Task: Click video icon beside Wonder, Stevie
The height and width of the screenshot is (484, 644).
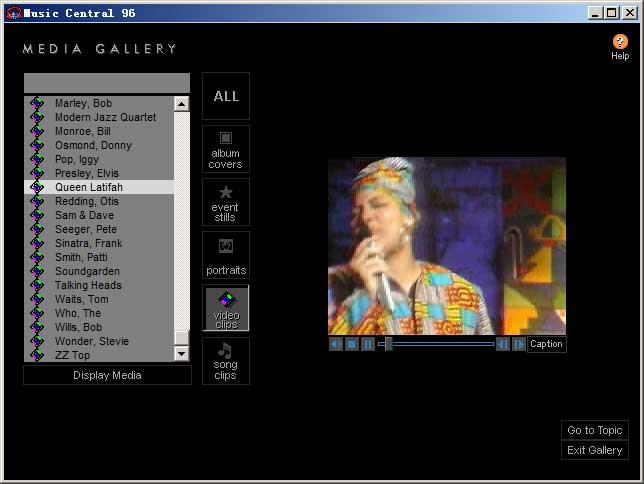Action: coord(37,341)
